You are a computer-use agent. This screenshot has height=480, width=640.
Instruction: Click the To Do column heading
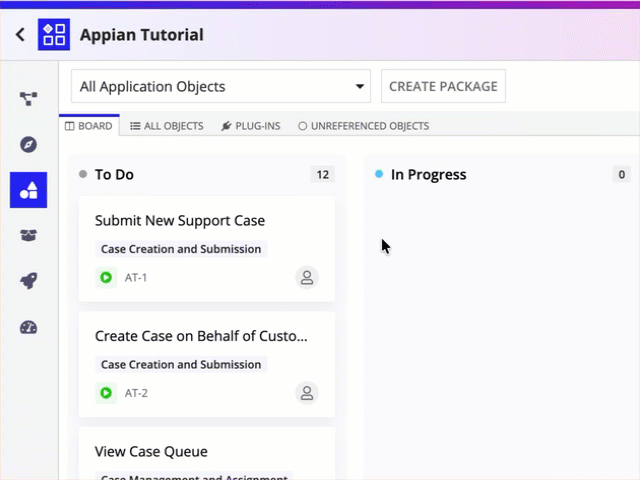(x=114, y=174)
